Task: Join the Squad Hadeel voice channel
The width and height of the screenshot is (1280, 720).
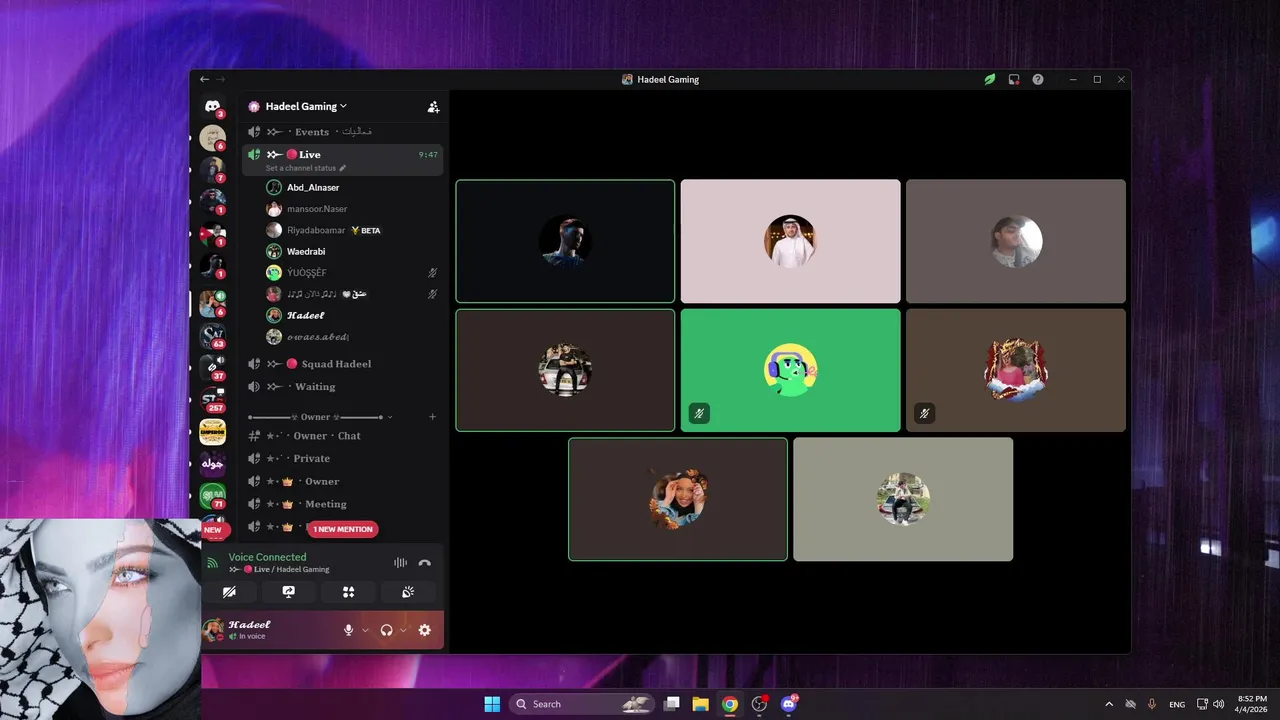Action: point(343,364)
